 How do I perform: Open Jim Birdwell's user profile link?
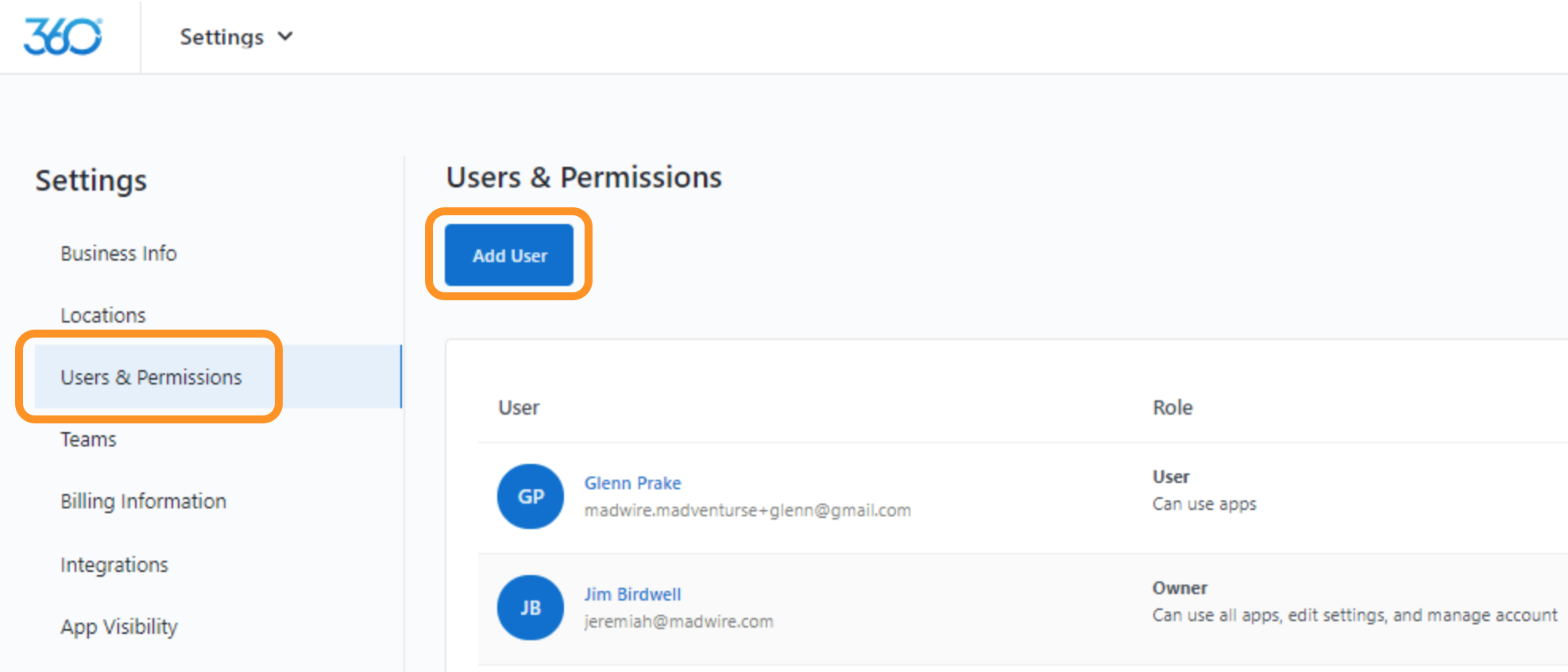coord(632,594)
